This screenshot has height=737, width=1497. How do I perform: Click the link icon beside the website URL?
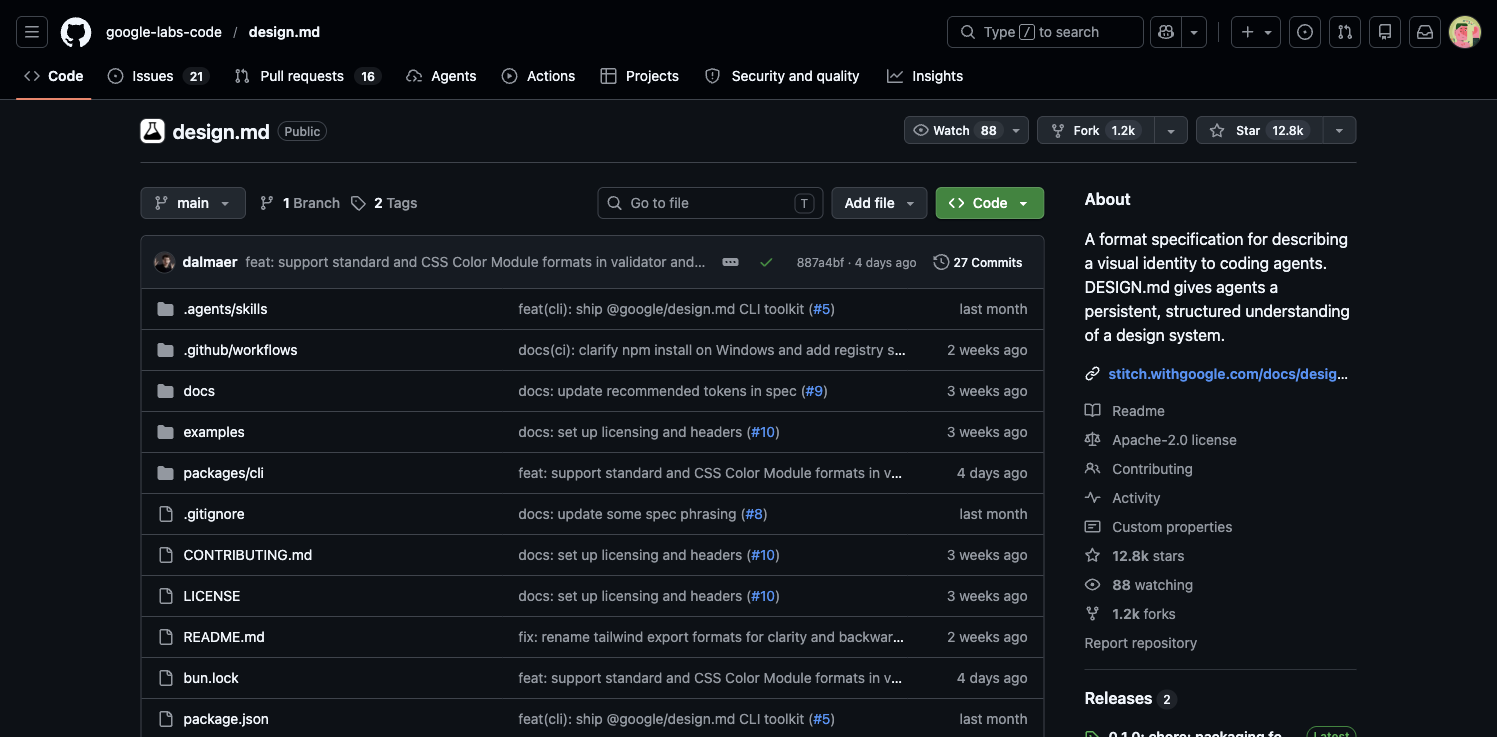1093,374
